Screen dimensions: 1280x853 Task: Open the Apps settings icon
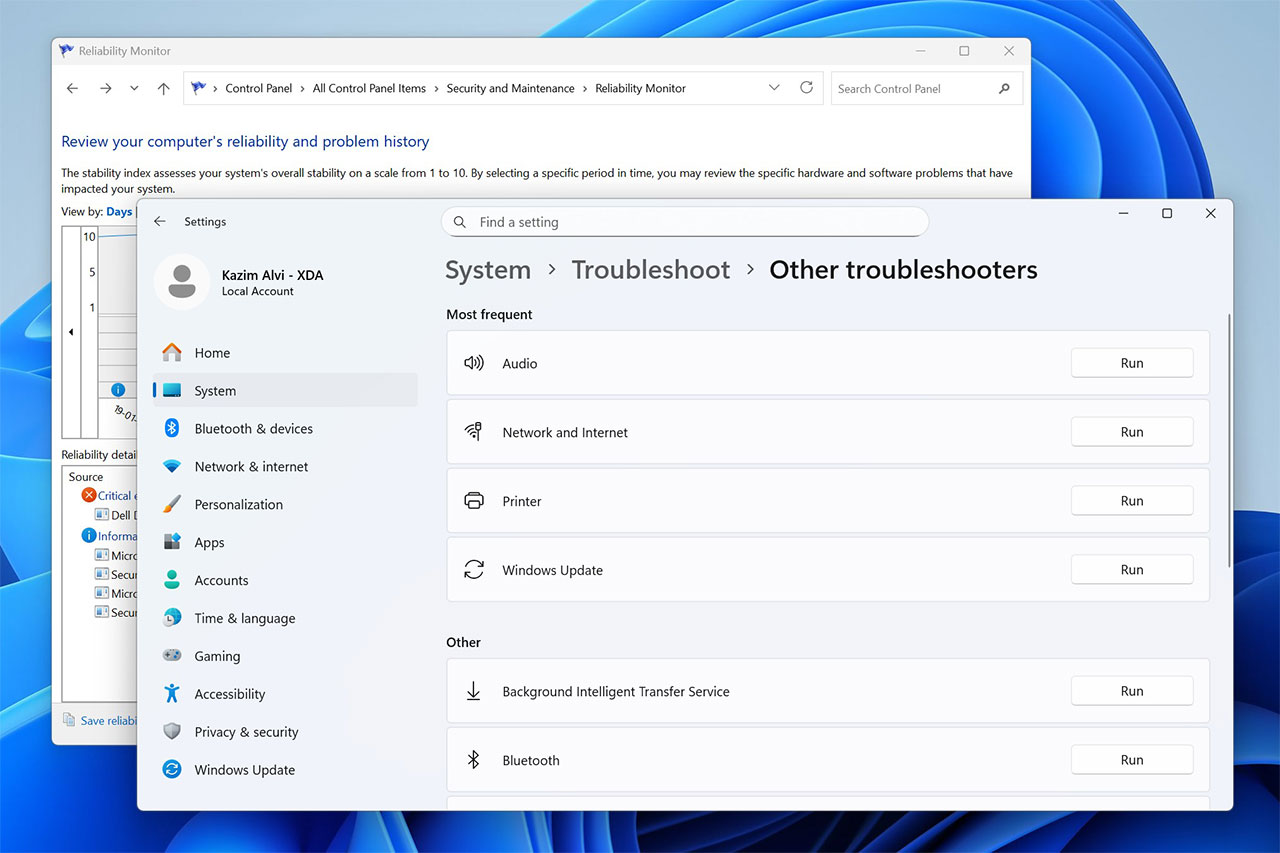172,542
